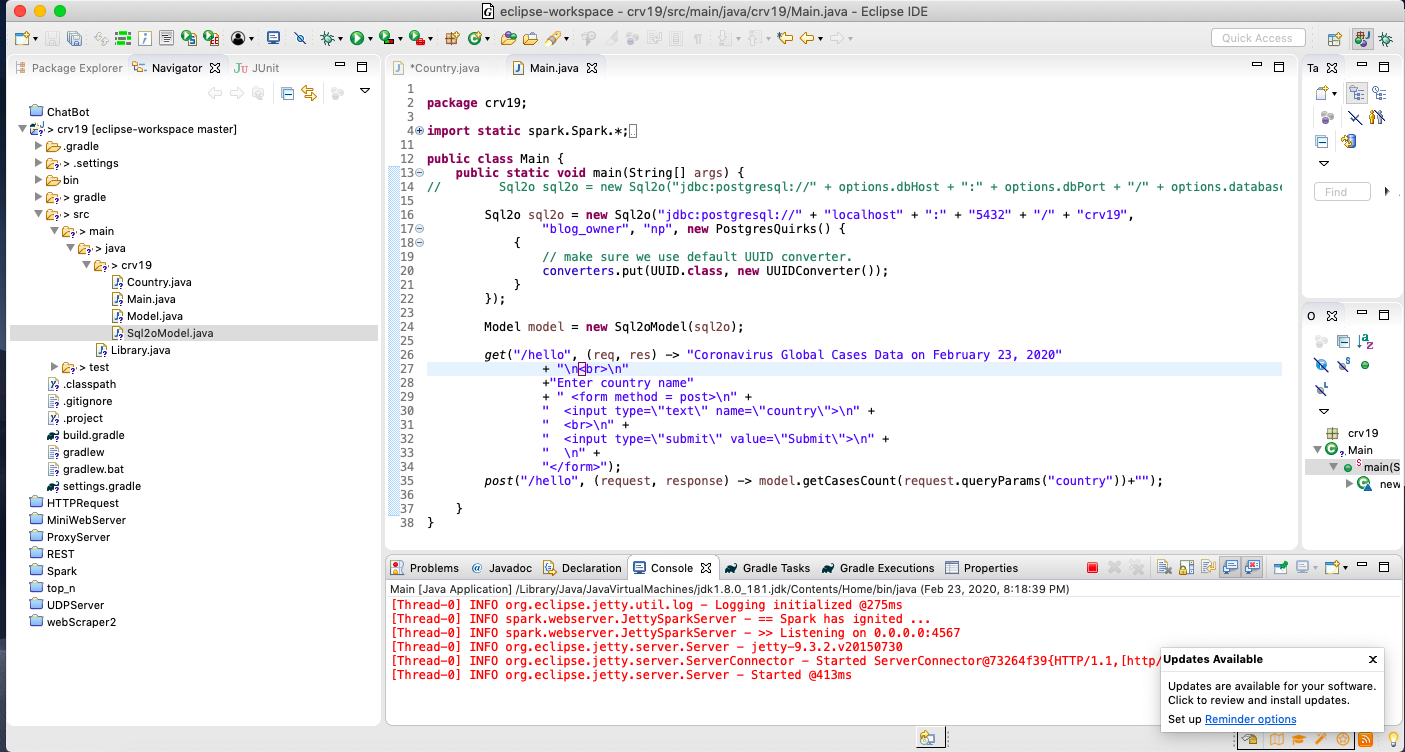The image size is (1405, 752).
Task: Collapse the src folder in Navigator
Action: coord(38,214)
